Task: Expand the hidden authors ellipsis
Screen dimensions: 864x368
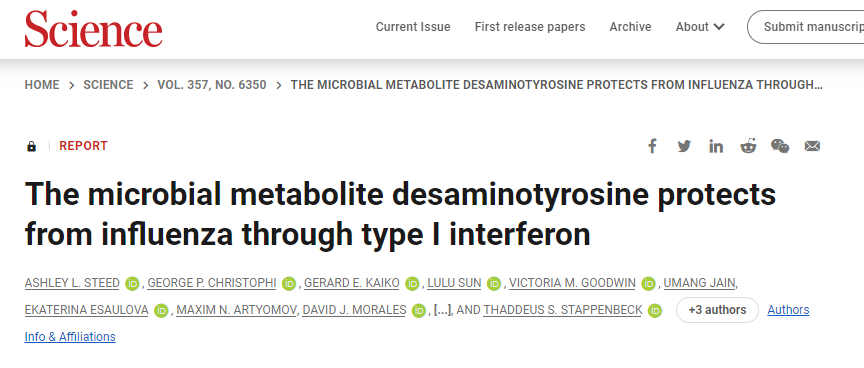Action: [442, 310]
